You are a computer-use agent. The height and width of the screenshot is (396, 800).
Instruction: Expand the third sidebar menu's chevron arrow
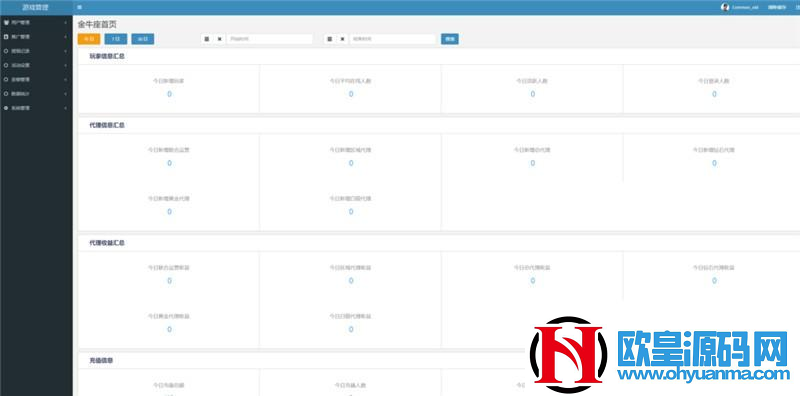(65, 51)
